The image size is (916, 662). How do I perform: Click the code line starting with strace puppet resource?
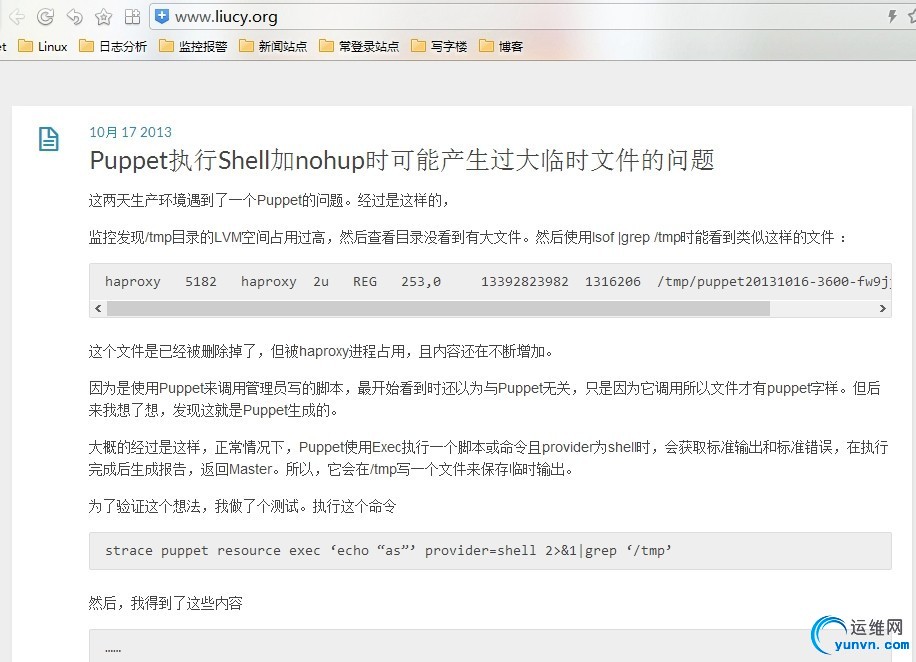tap(388, 550)
